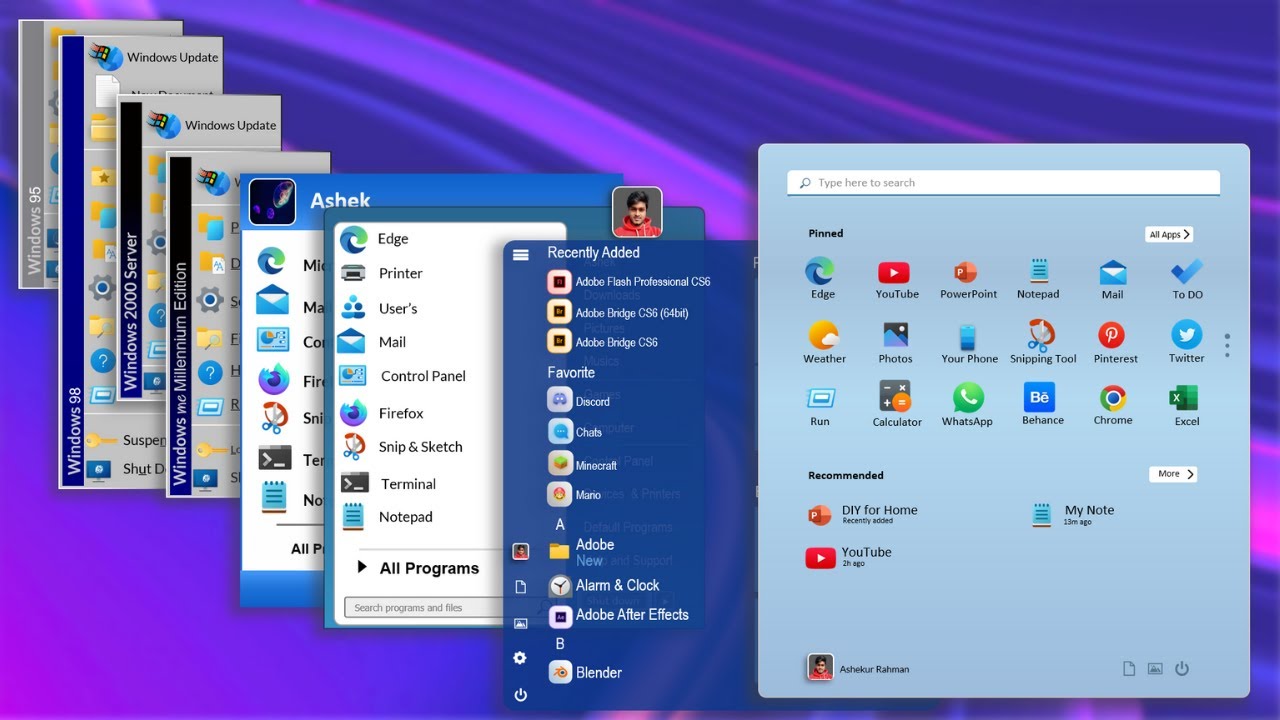The image size is (1280, 720).
Task: Open Snipping Tool from pinned apps
Action: [x=1042, y=342]
